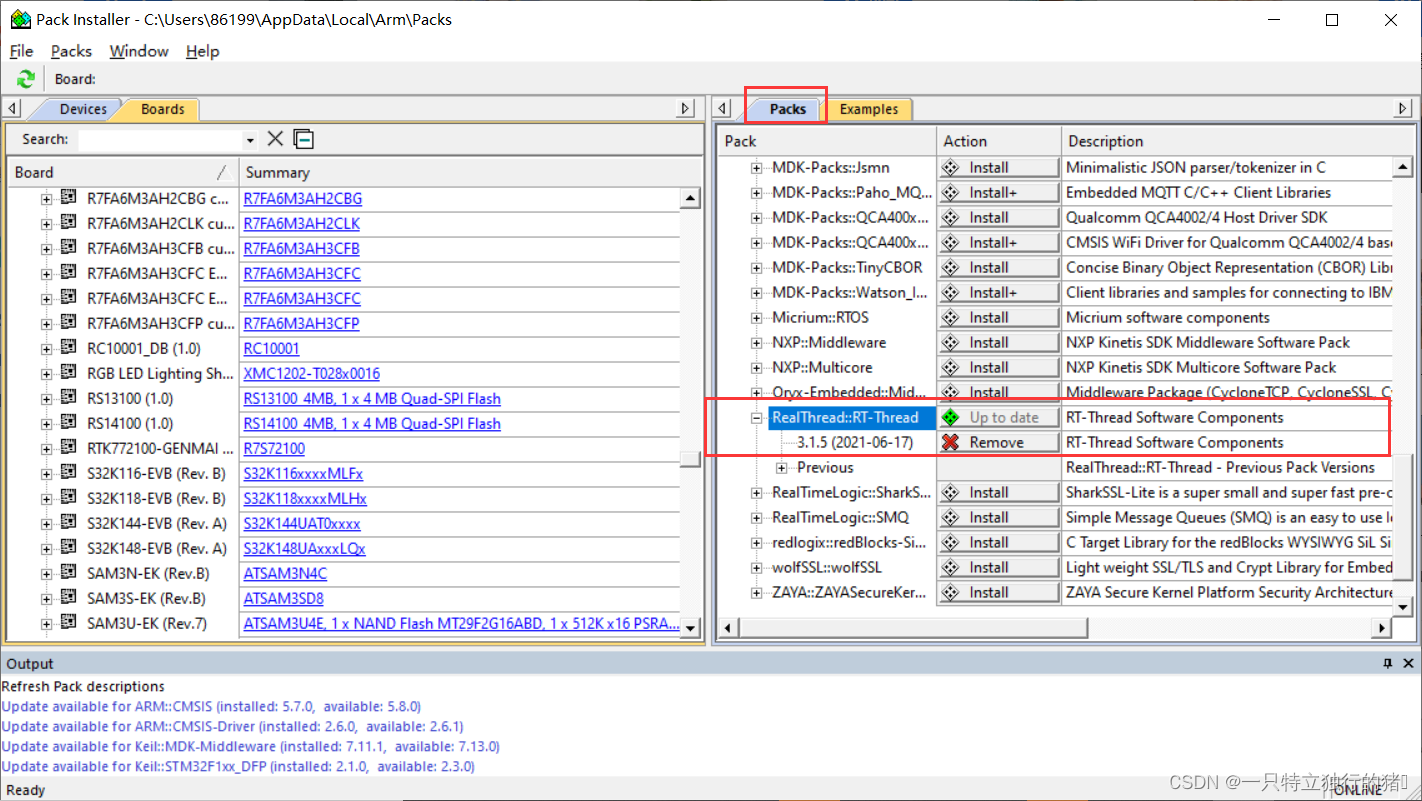
Task: Click the Action column header
Action: click(998, 141)
